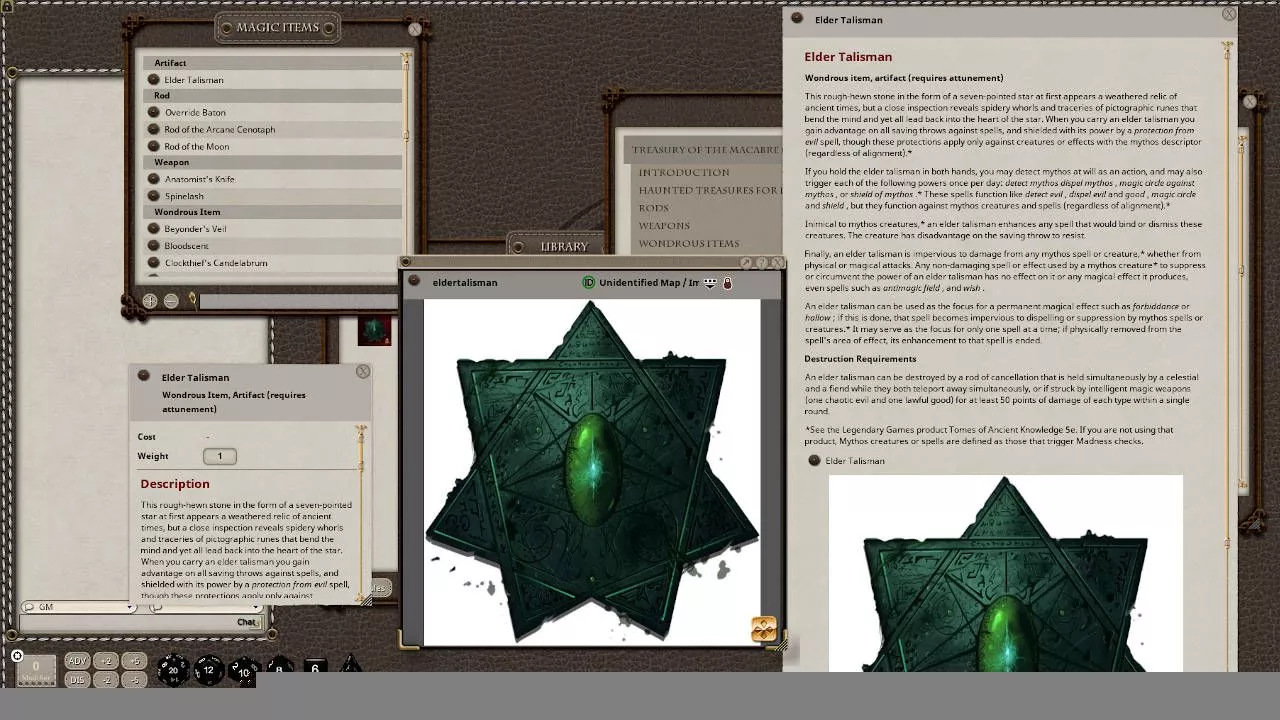
Task: Open the Introduction section in Treasury window
Action: tap(684, 172)
